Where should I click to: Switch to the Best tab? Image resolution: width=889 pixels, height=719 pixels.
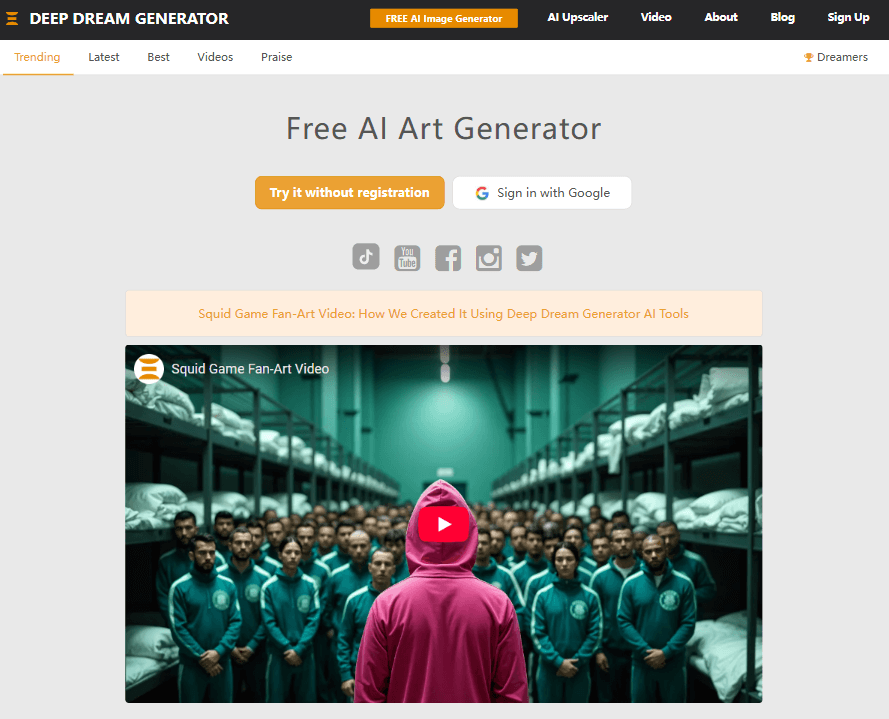point(158,57)
